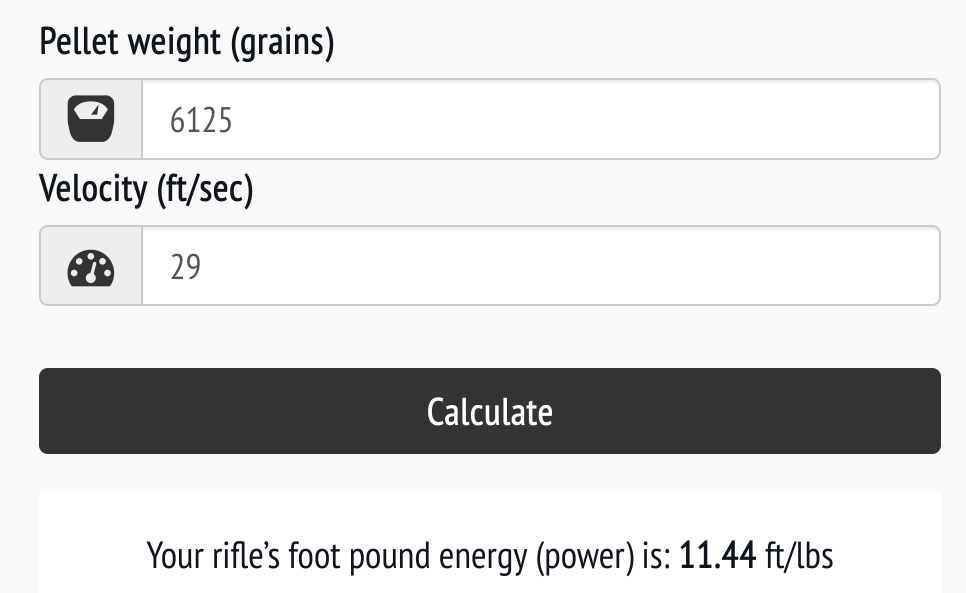Click the words 'Pellet weight' above the field
This screenshot has width=966, height=593.
point(131,42)
